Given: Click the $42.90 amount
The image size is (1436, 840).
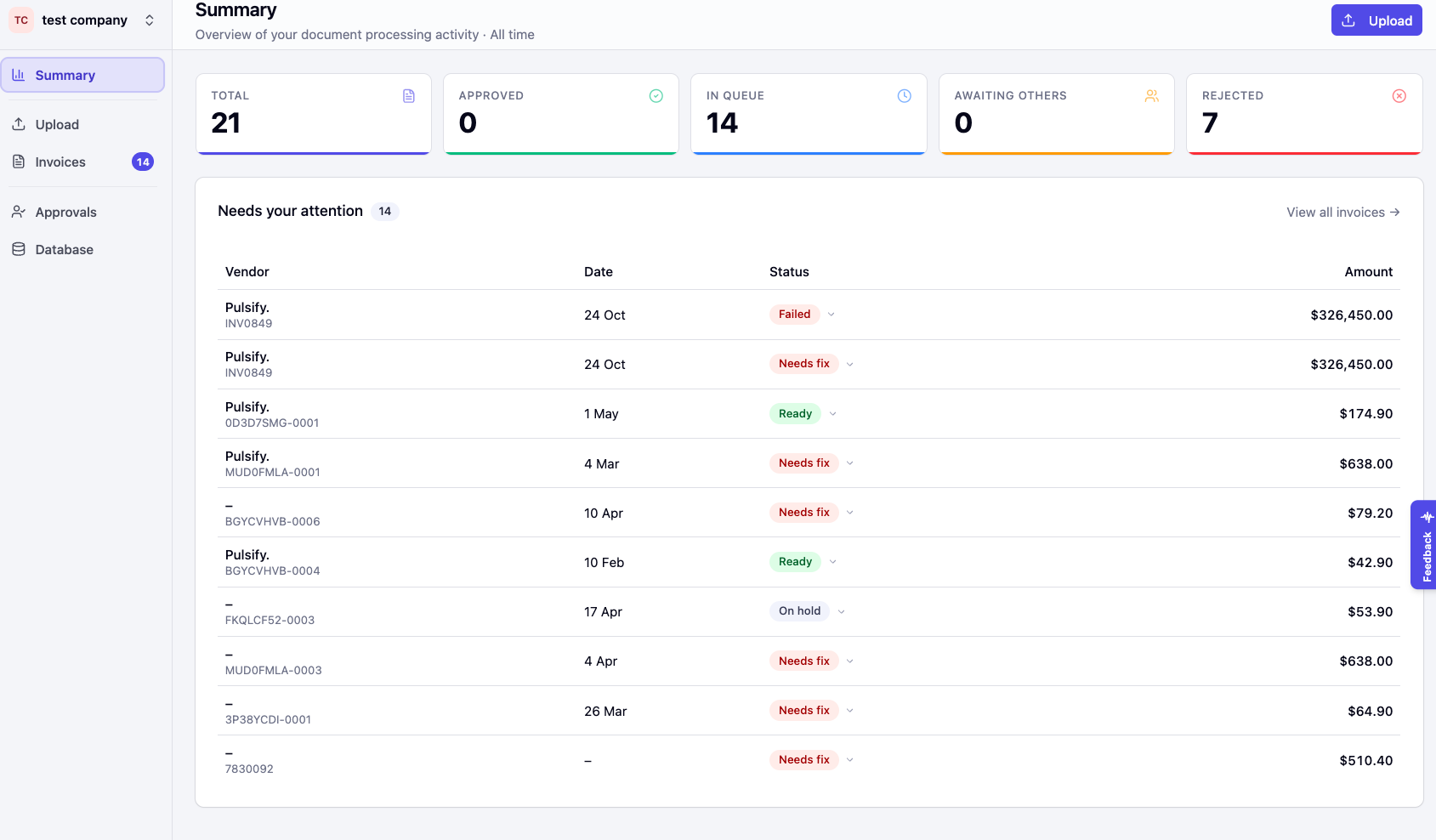Looking at the screenshot, I should [1371, 563].
